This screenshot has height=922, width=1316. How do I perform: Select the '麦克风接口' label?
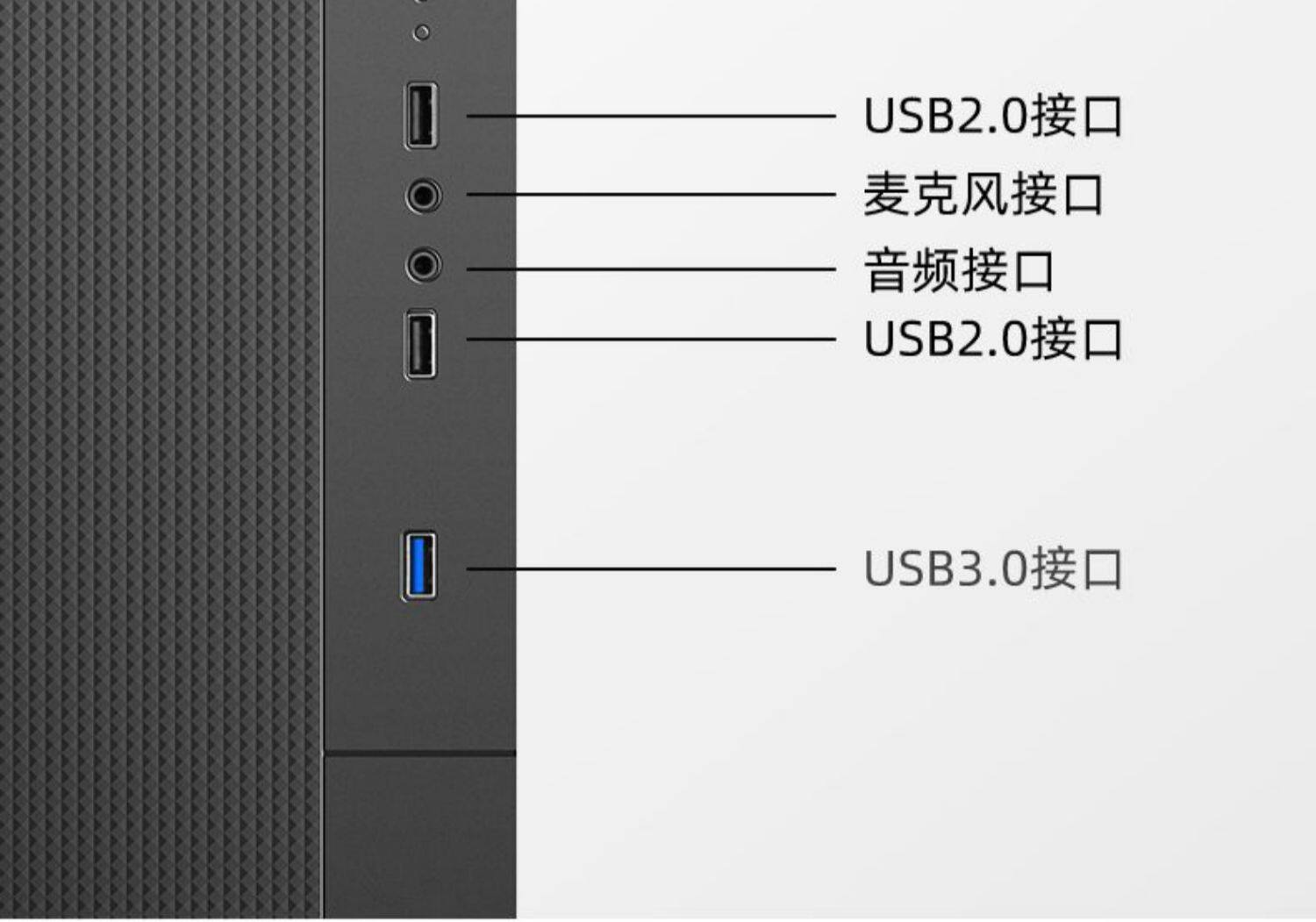[x=983, y=194]
